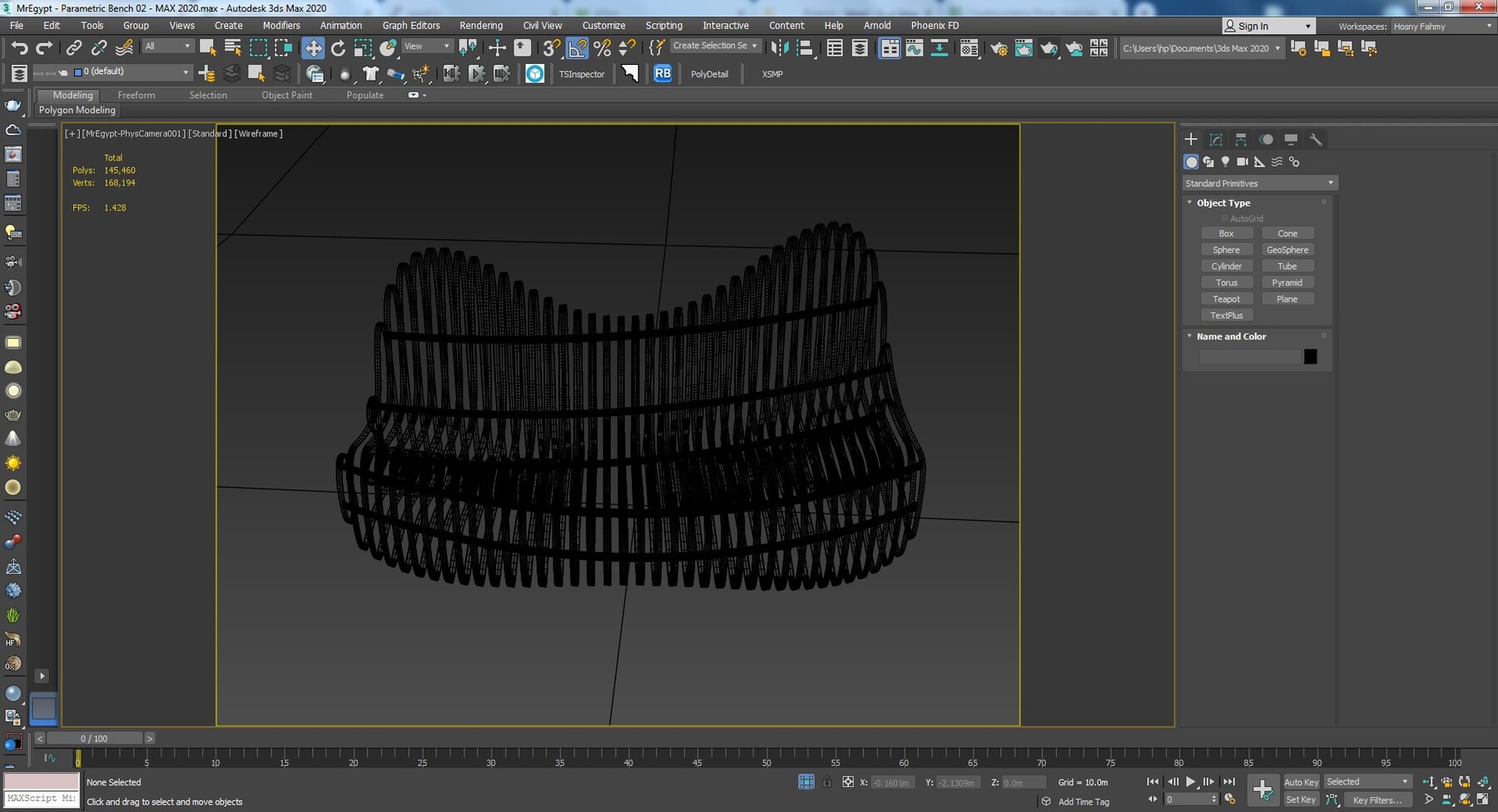Open the Standard Primitives dropdown
Viewport: 1498px width, 812px height.
1259,183
